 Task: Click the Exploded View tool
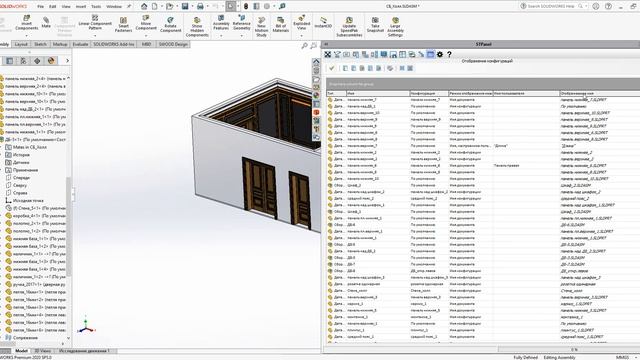click(302, 23)
